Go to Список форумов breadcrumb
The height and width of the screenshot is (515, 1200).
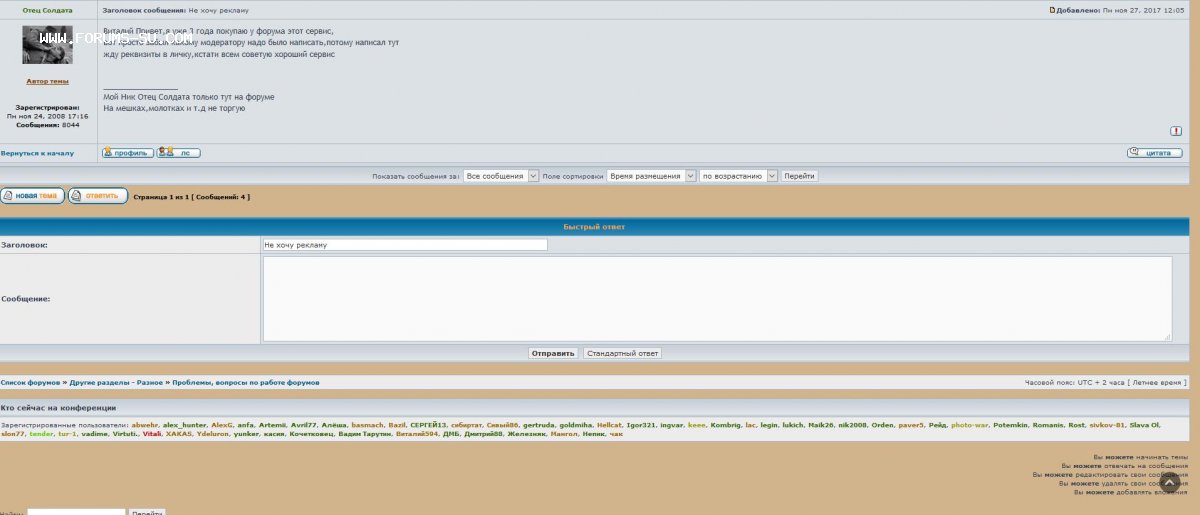pos(30,383)
